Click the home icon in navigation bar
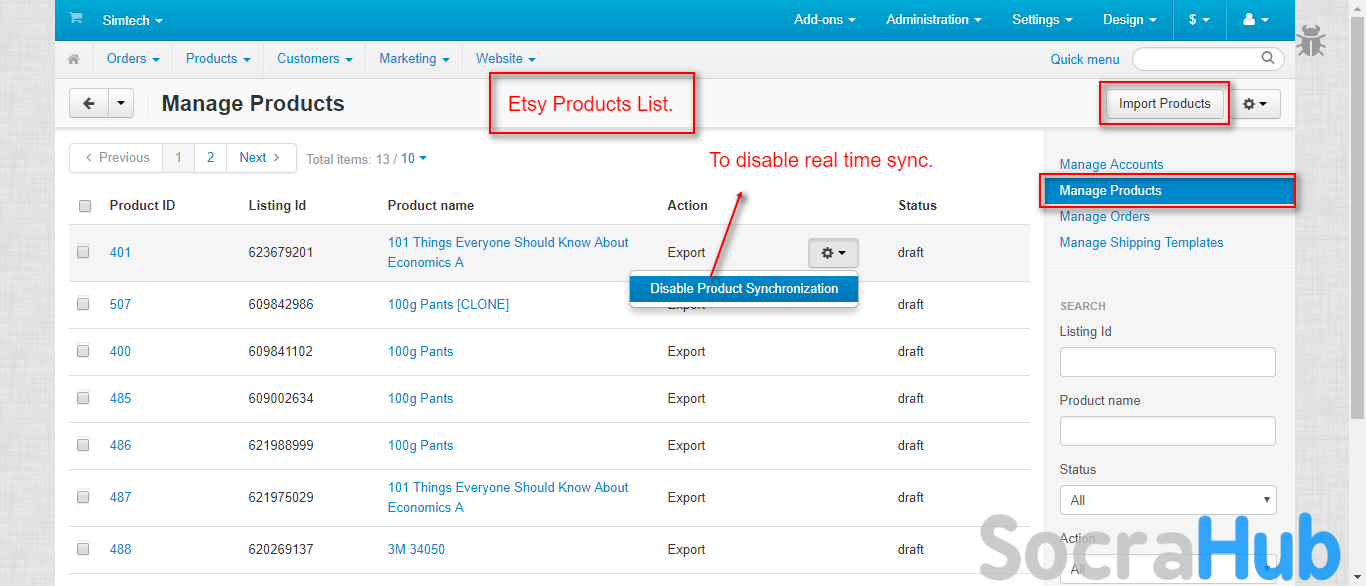This screenshot has width=1366, height=586. click(x=74, y=59)
